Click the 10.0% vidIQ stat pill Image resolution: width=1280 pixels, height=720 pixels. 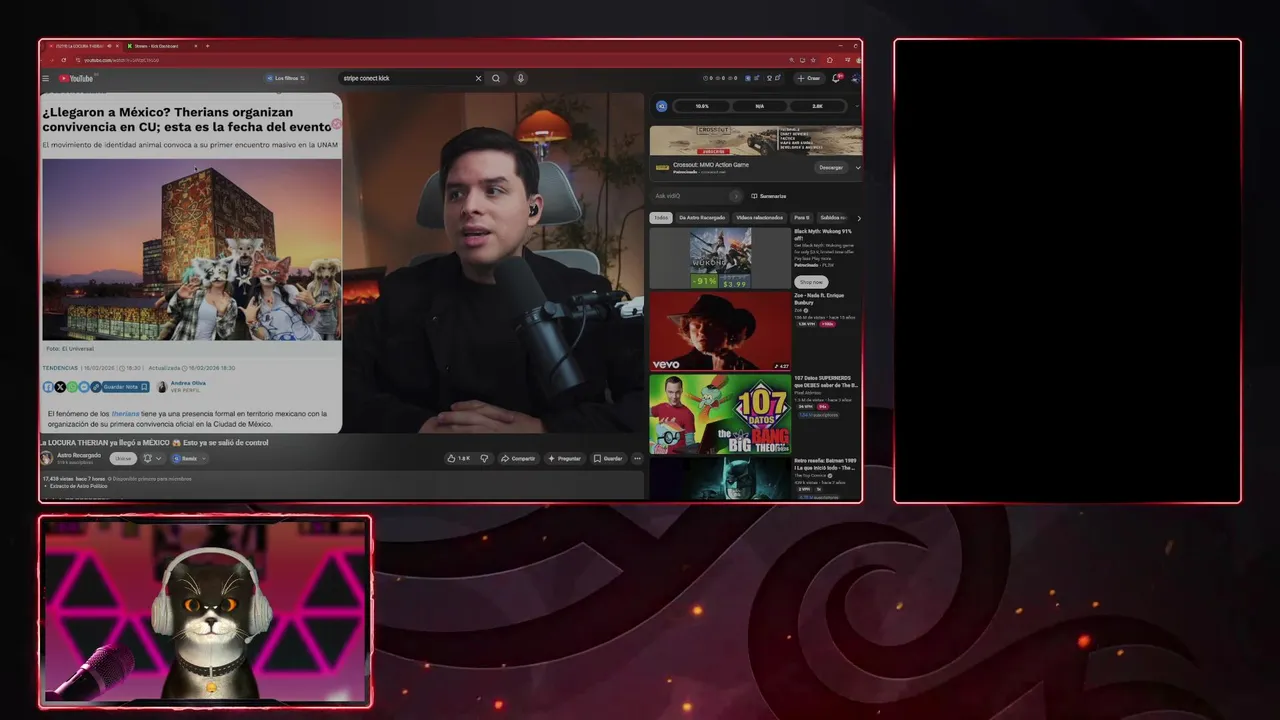click(x=702, y=106)
